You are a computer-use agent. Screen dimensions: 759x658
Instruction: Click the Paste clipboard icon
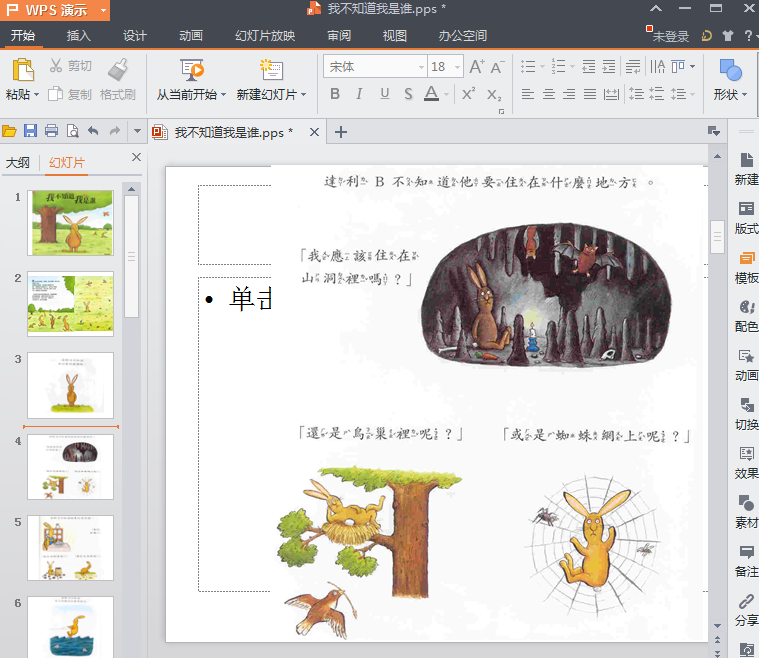[x=22, y=71]
